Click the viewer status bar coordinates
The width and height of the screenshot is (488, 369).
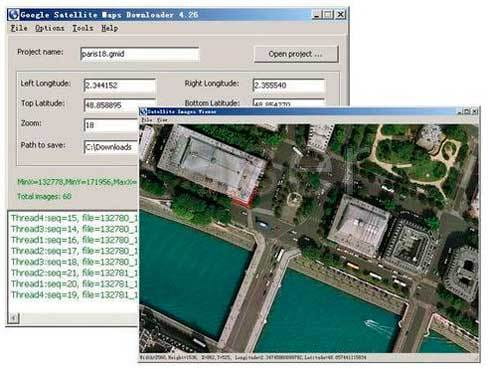tap(253, 357)
